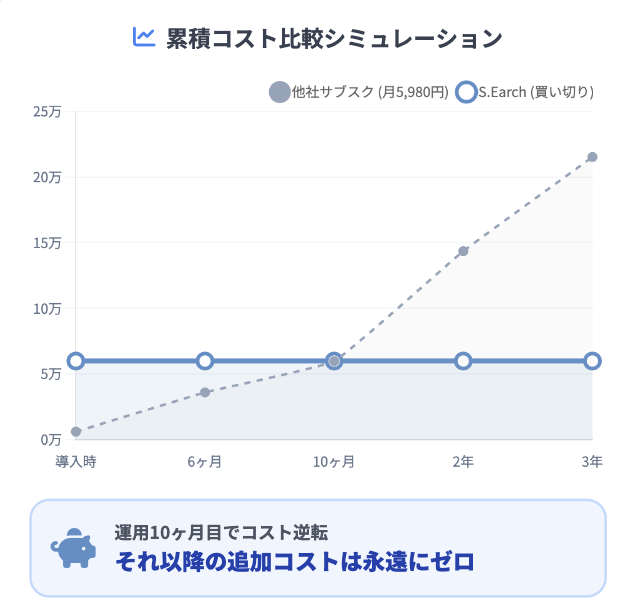Select S.Earch data point at 3年
This screenshot has width=632, height=614.
pos(592,361)
